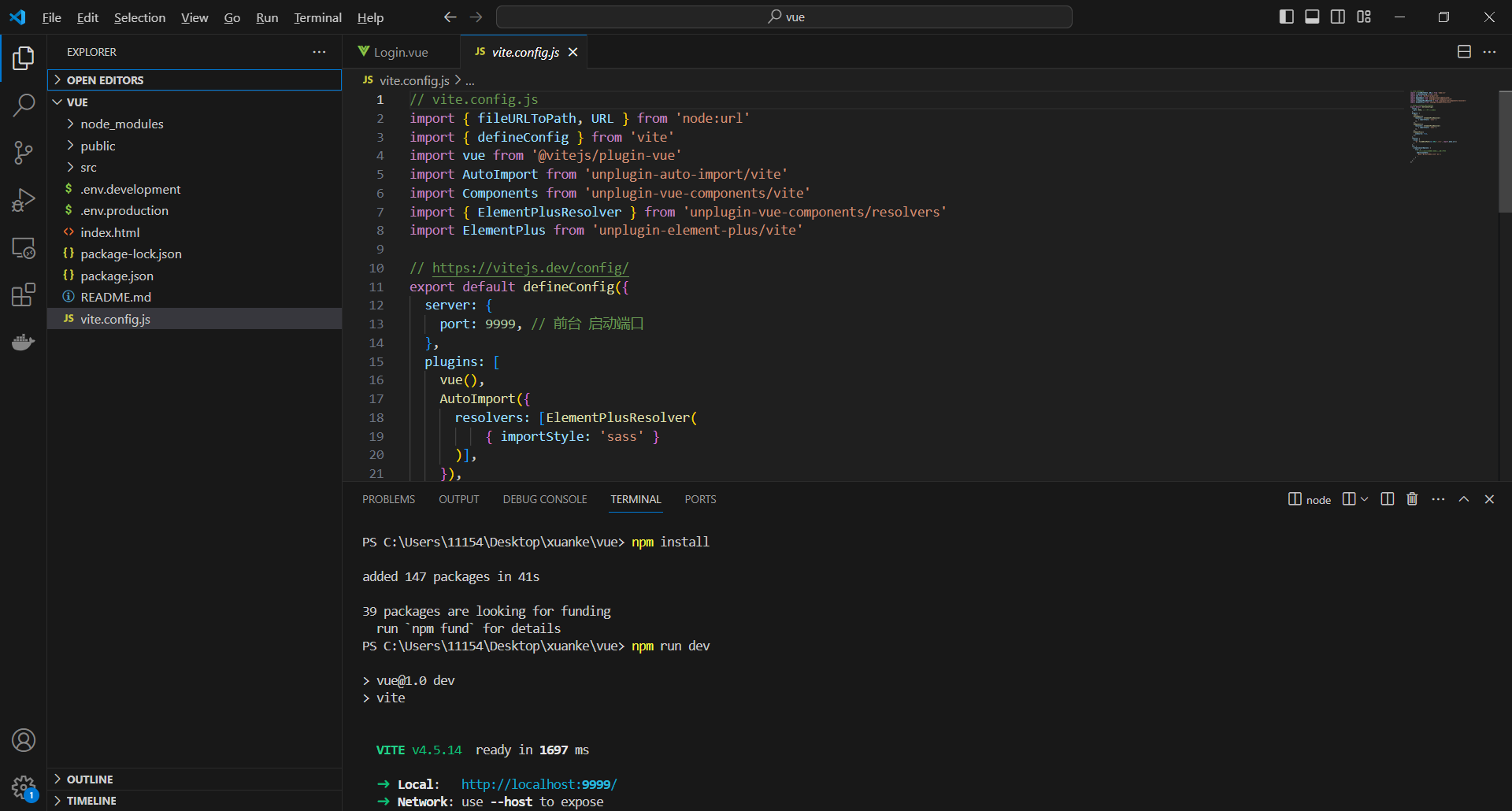
Task: Expand the OPEN EDITORS section
Action: point(195,80)
